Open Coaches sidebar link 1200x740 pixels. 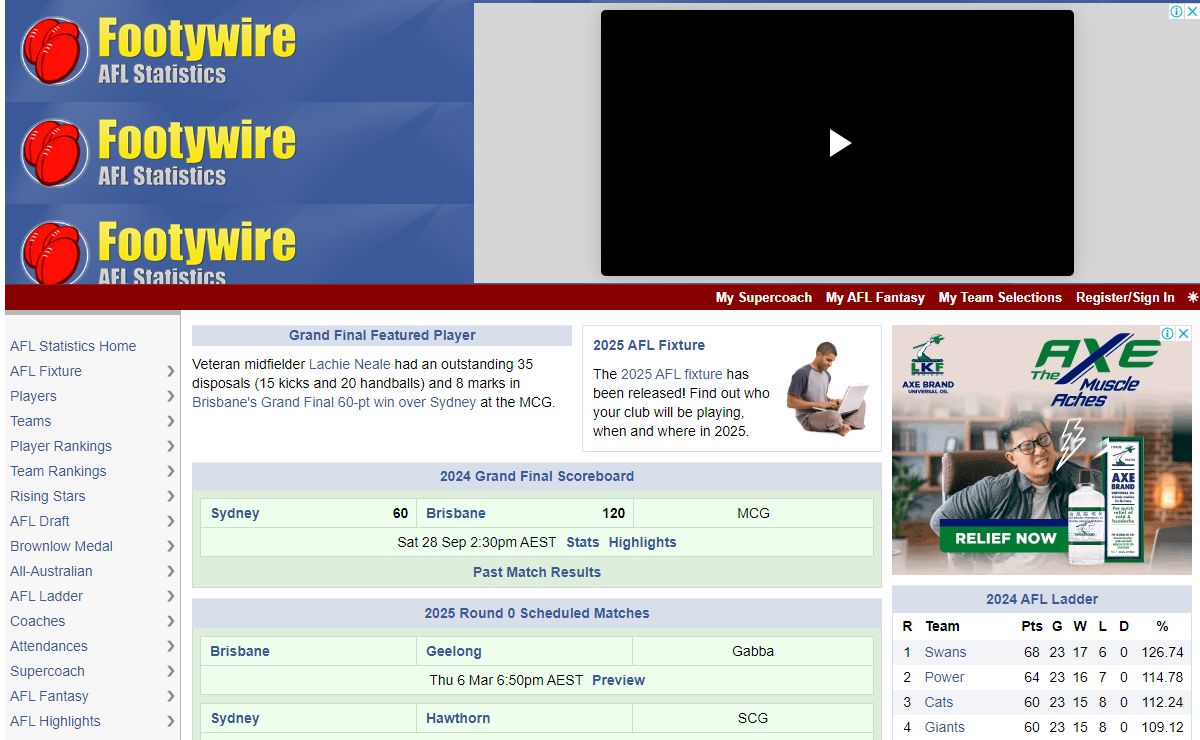pyautogui.click(x=38, y=621)
